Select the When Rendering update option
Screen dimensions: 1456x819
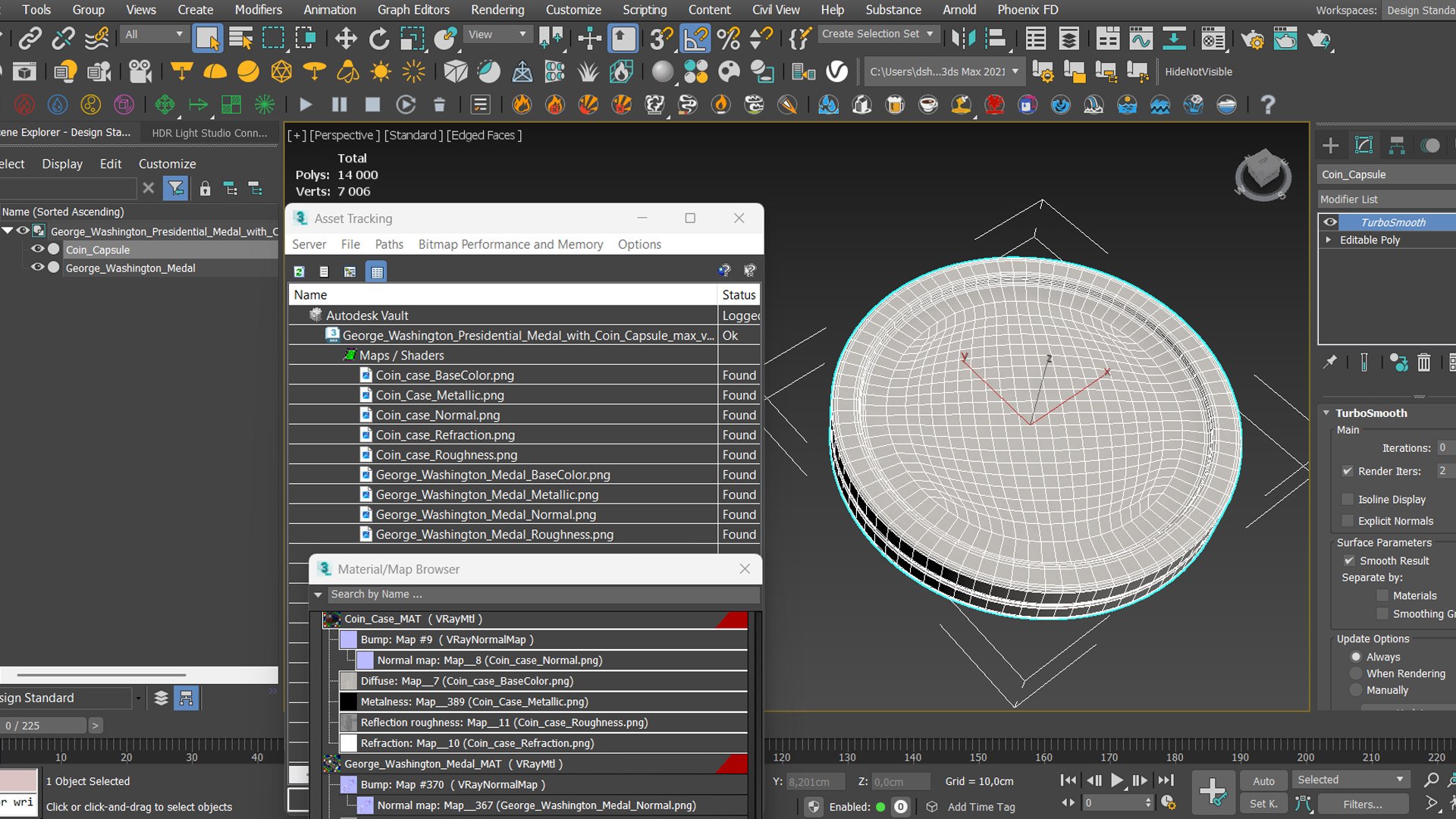[x=1356, y=673]
